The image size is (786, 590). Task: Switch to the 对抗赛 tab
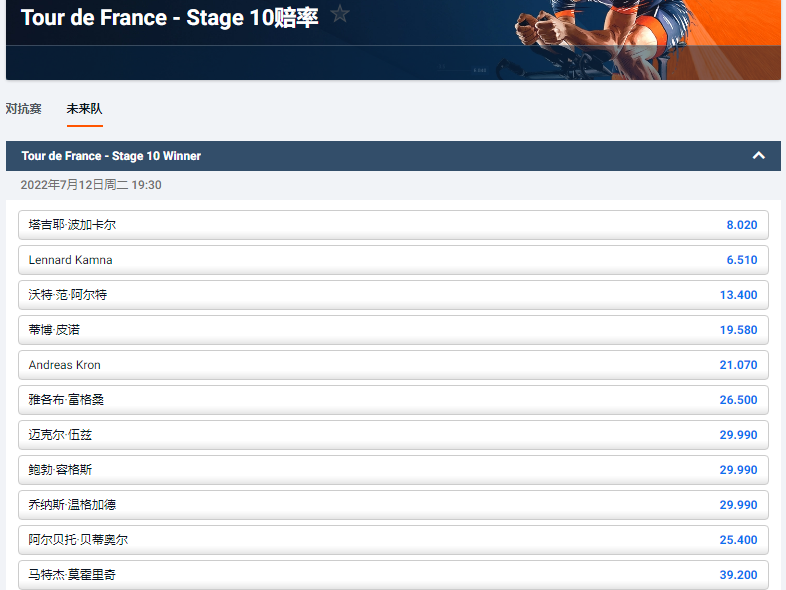point(24,109)
